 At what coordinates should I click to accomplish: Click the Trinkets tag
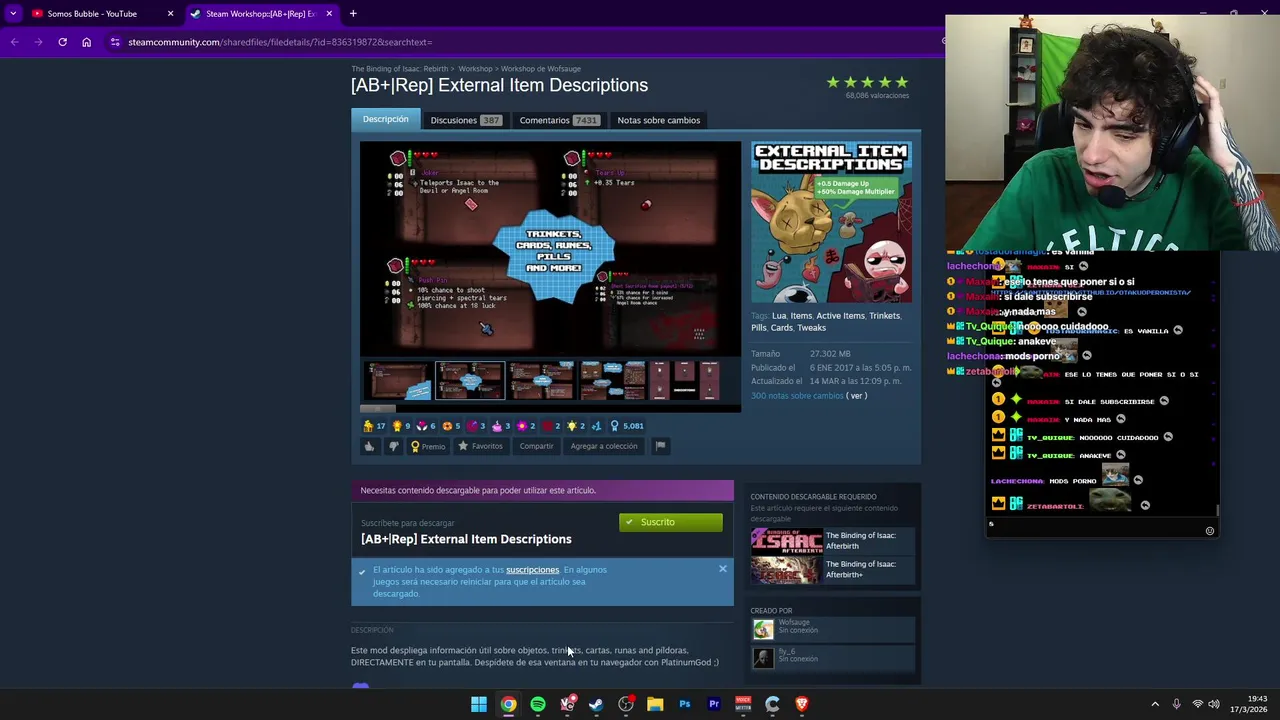coord(884,316)
